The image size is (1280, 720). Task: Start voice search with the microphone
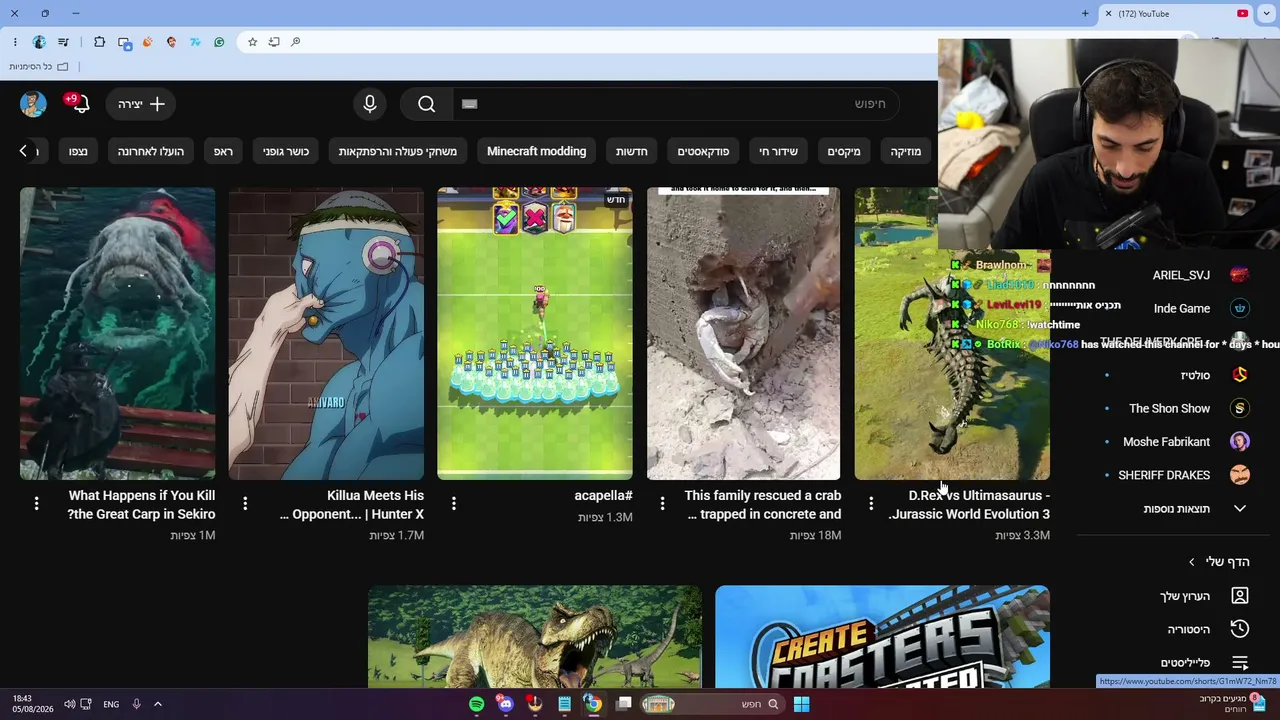pyautogui.click(x=370, y=104)
